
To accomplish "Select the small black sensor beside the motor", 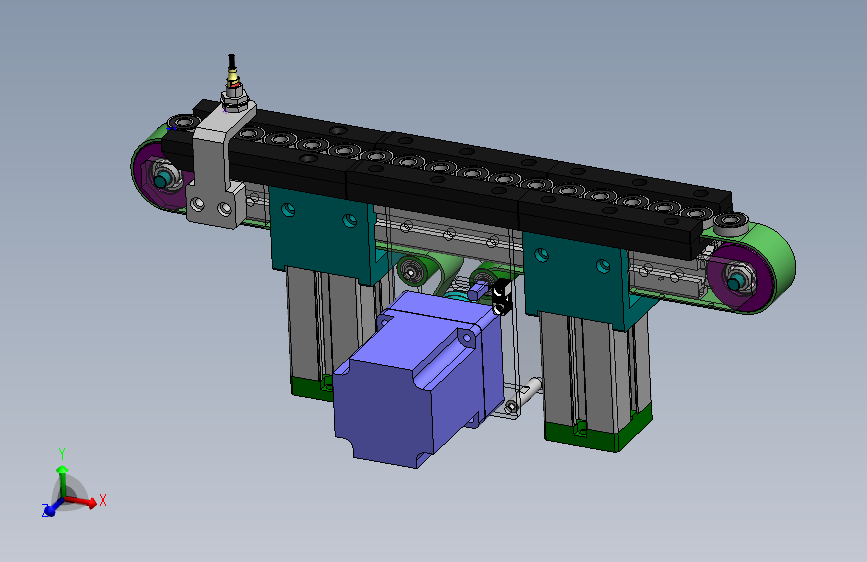I will click(x=501, y=298).
